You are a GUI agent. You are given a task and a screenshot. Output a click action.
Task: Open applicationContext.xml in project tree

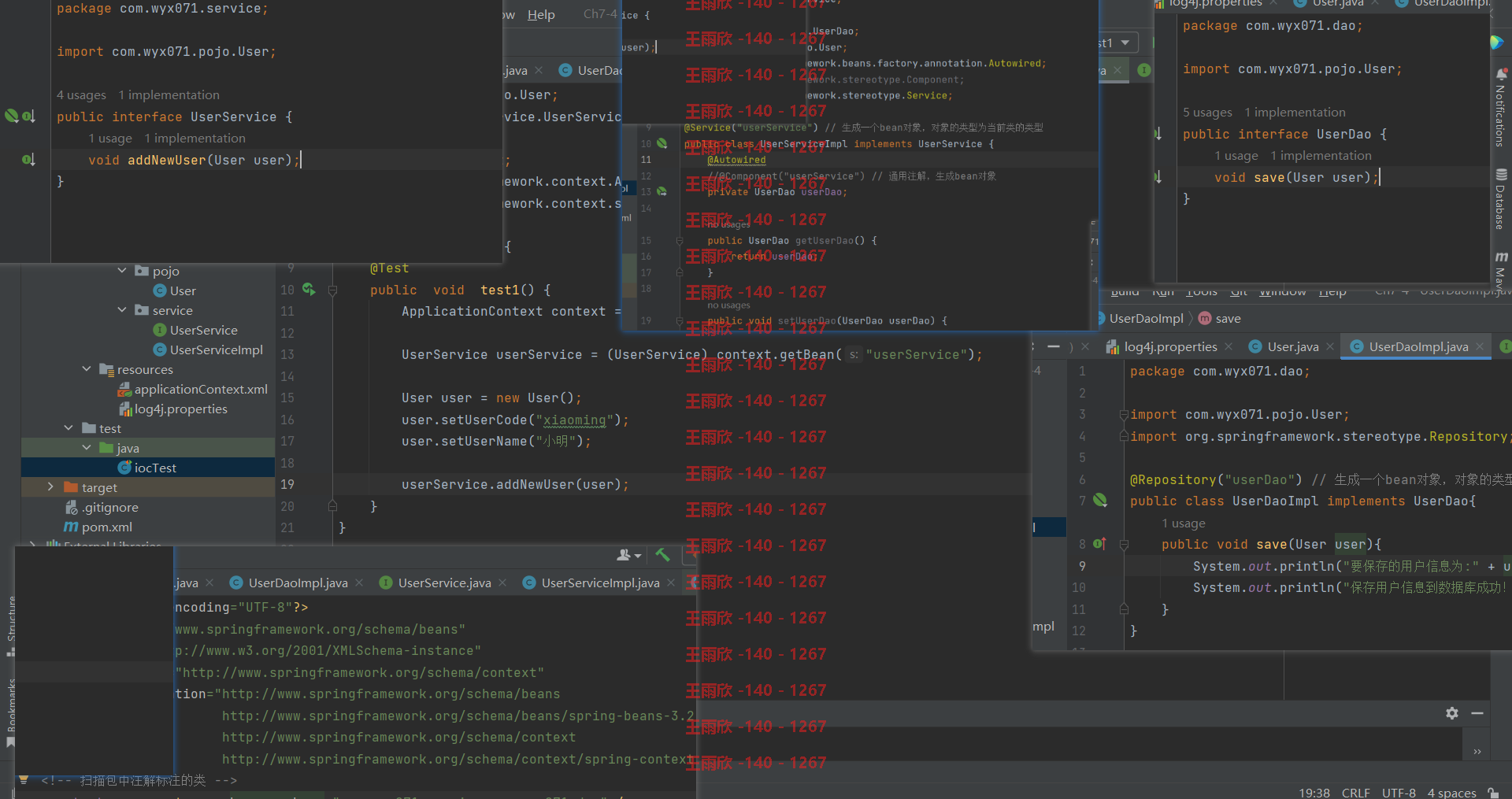[x=193, y=389]
